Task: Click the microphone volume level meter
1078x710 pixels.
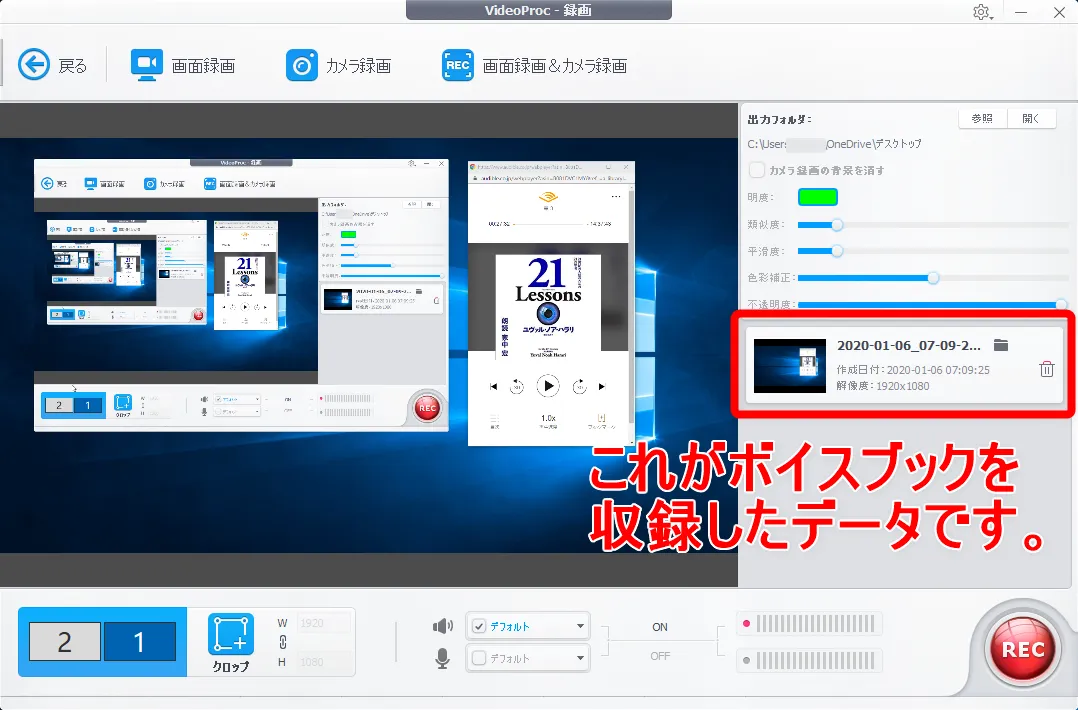Action: (808, 661)
